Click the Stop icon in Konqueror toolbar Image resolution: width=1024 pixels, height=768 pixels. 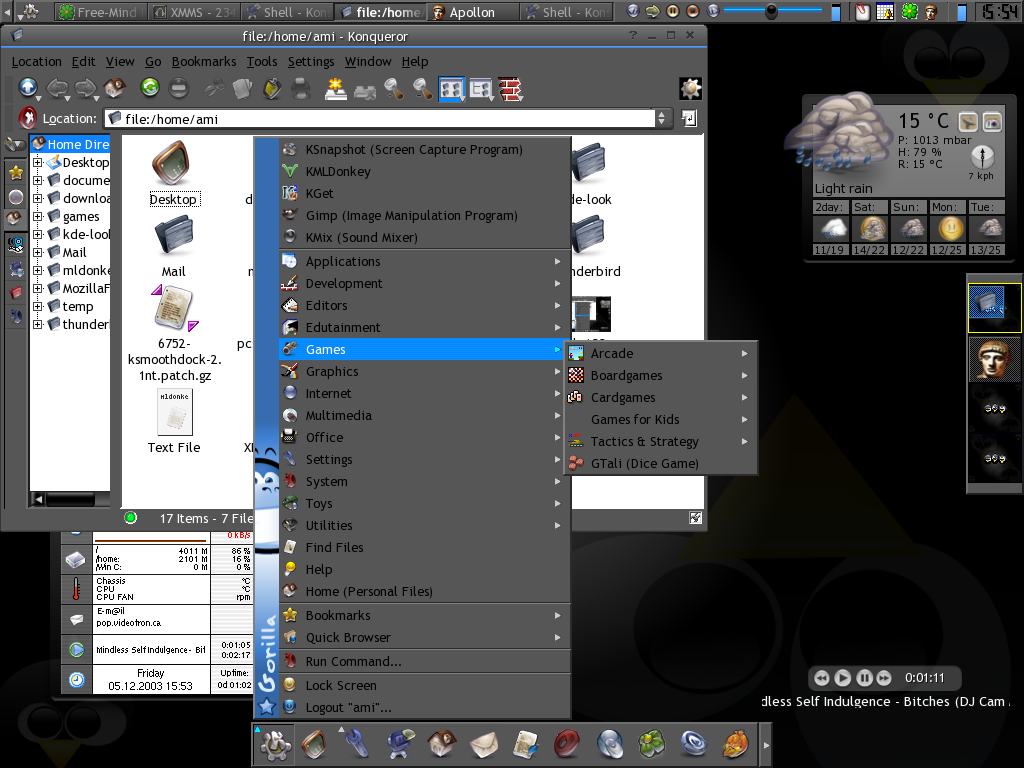click(179, 88)
